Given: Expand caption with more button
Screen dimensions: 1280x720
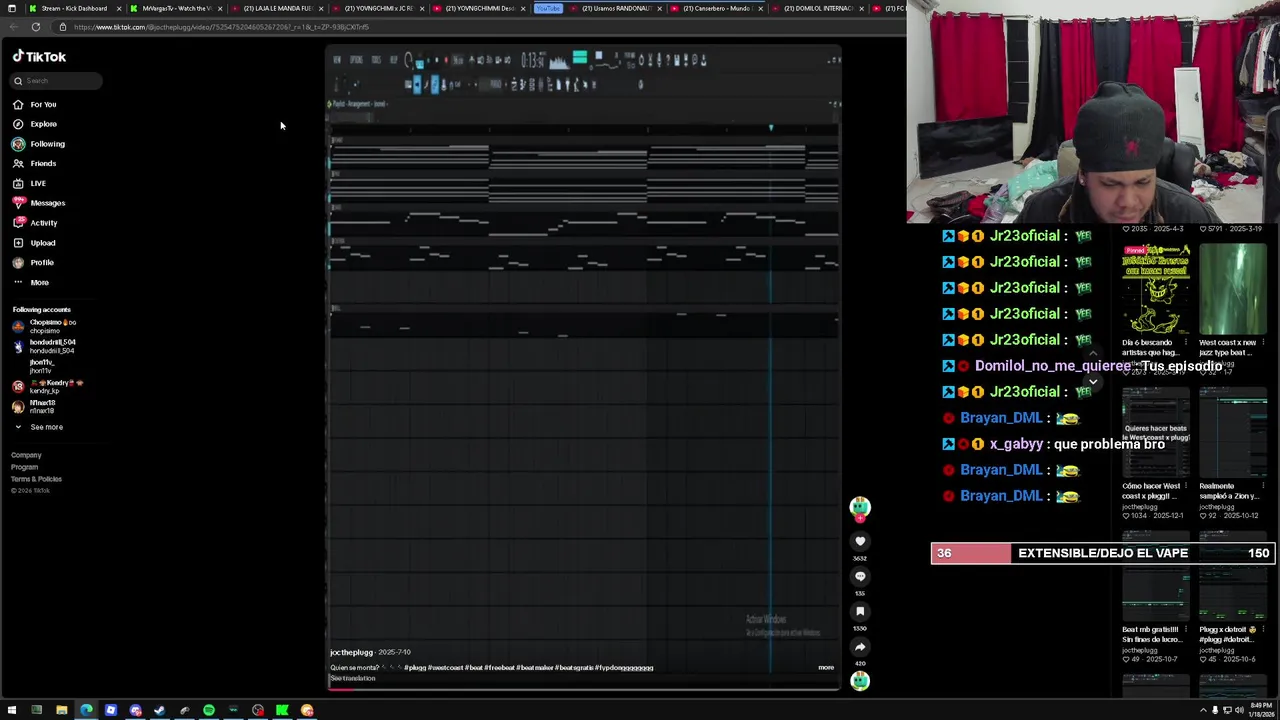Looking at the screenshot, I should click(x=826, y=667).
